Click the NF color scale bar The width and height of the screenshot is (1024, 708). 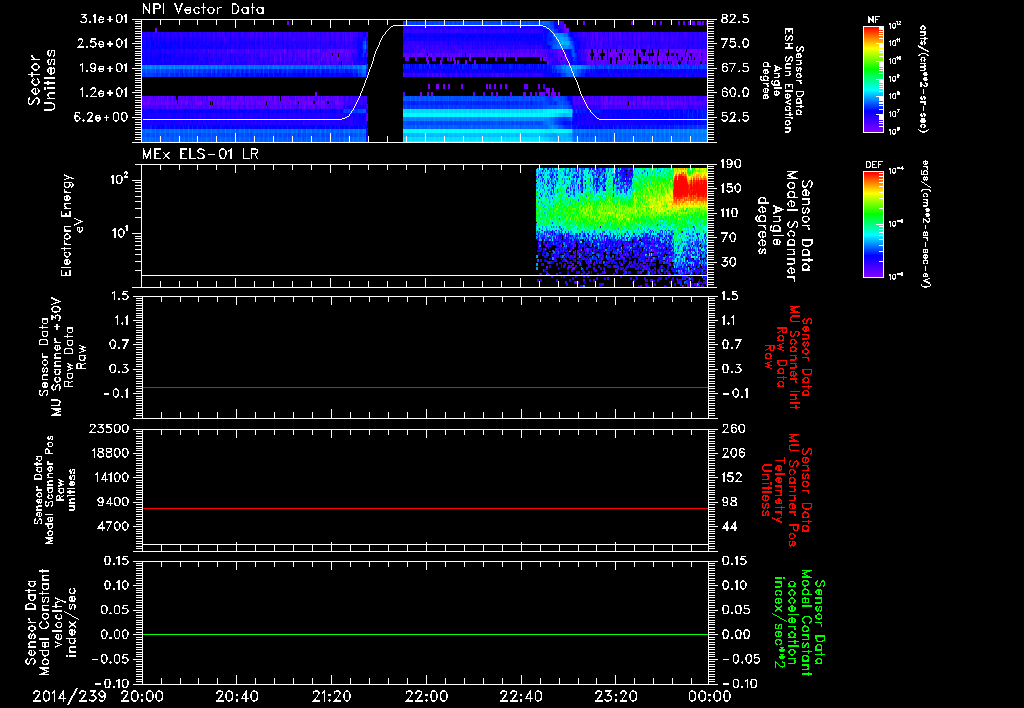coord(873,79)
